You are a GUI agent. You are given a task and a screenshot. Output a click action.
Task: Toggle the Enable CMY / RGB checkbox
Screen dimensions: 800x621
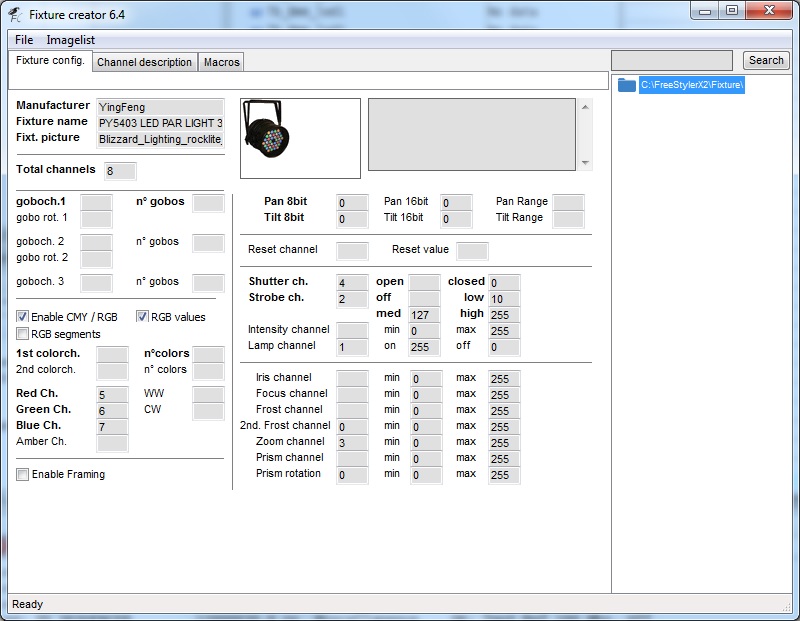(x=23, y=317)
